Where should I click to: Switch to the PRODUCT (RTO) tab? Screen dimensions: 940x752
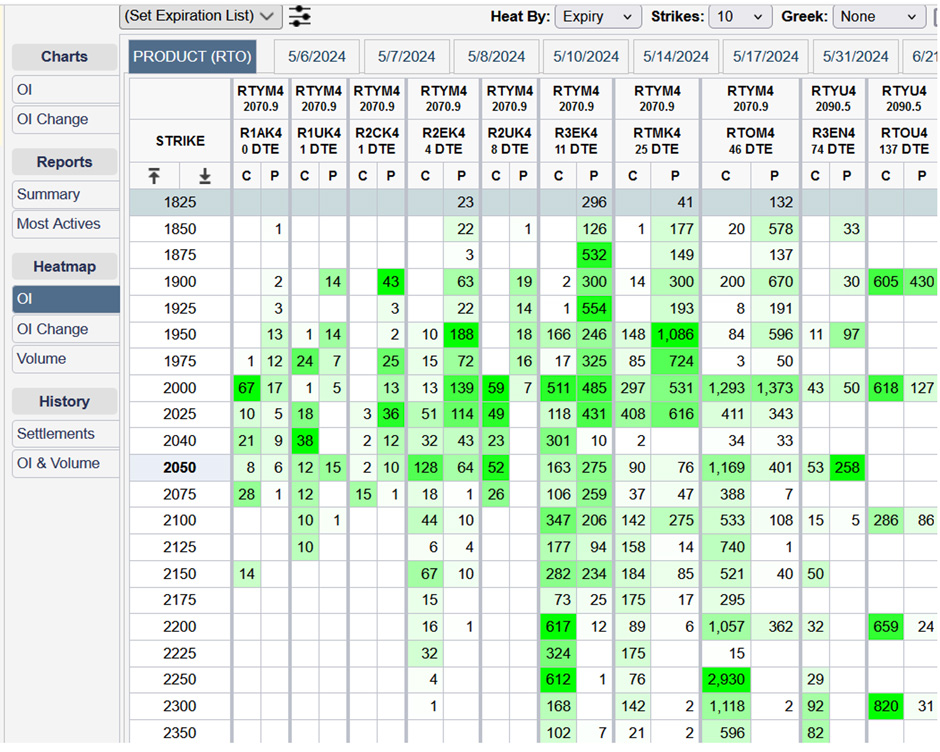pyautogui.click(x=192, y=57)
